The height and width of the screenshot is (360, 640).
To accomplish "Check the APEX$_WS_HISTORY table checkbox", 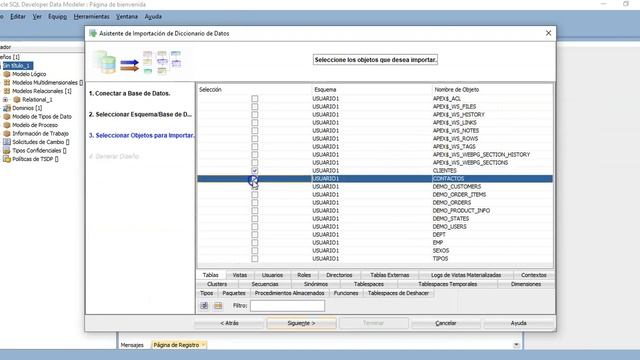I will (255, 115).
